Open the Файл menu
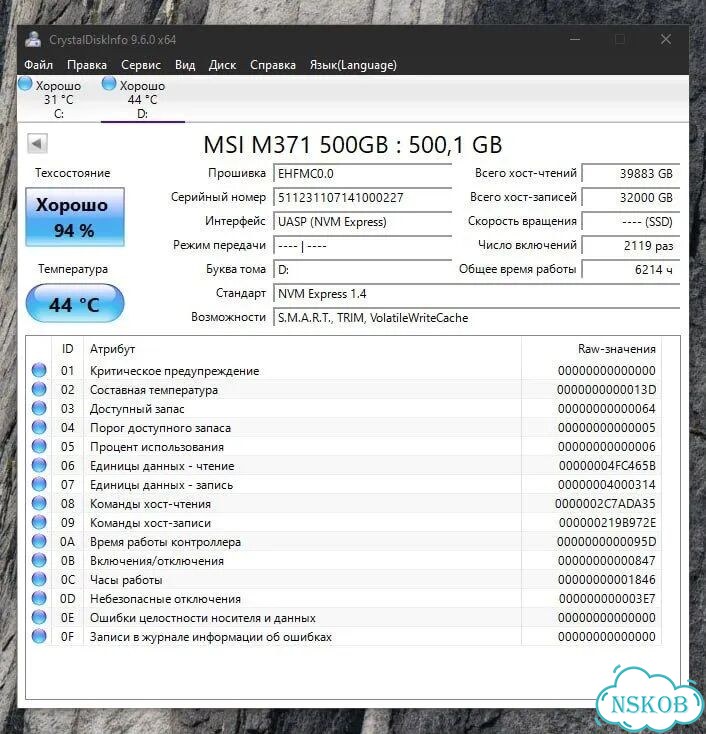Screen dimensions: 706x734 38,65
